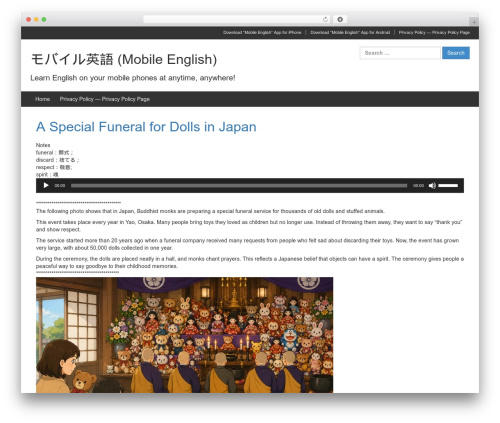Mute the audio player
Image resolution: width=500 pixels, height=423 pixels.
(432, 185)
